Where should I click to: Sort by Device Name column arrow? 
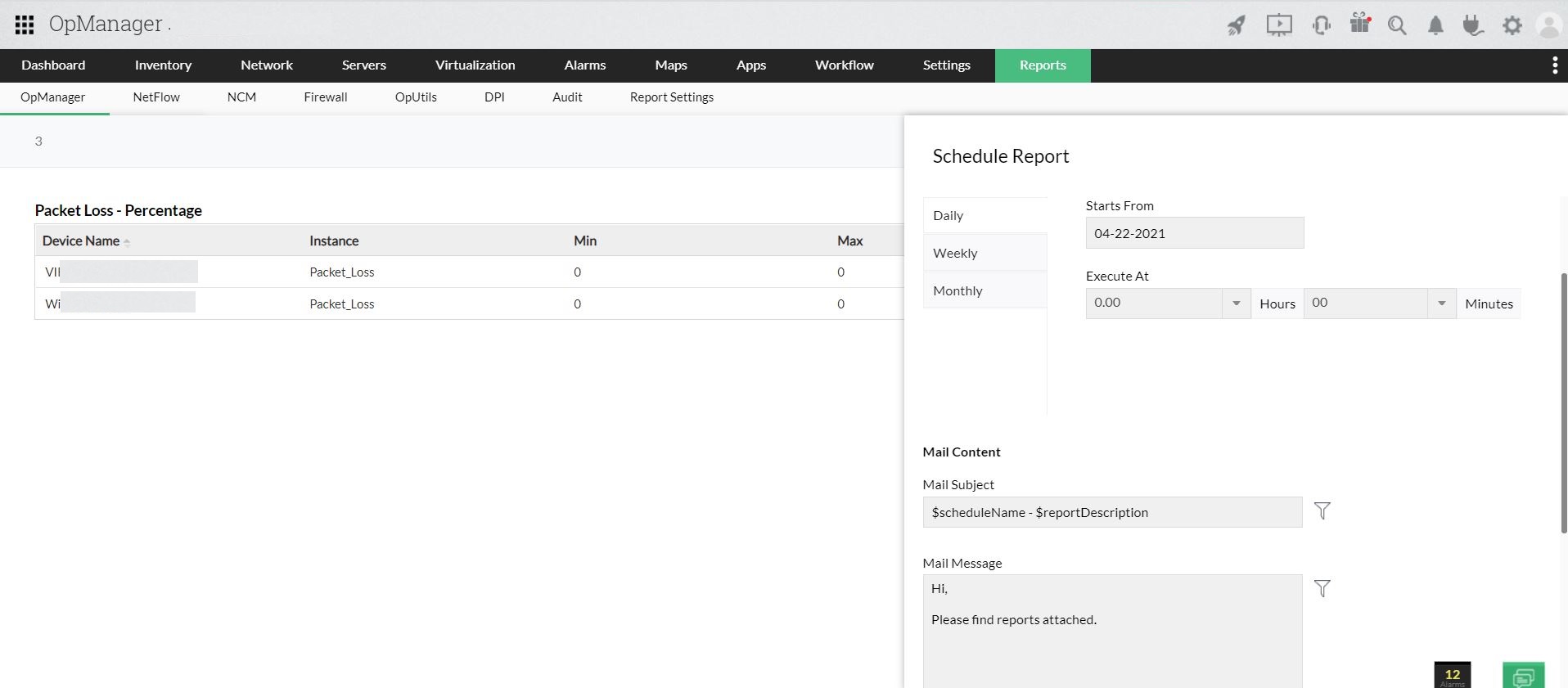(x=127, y=241)
